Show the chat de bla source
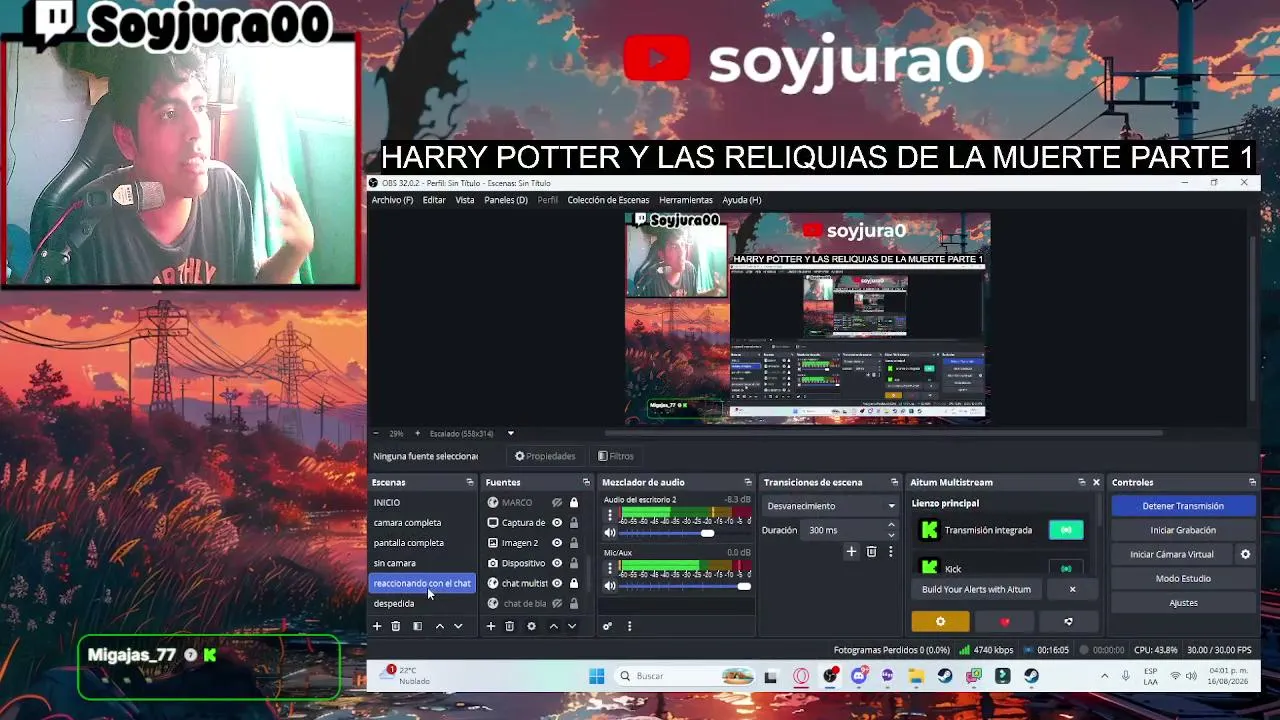Screen dimensions: 1280x720 click(x=557, y=603)
